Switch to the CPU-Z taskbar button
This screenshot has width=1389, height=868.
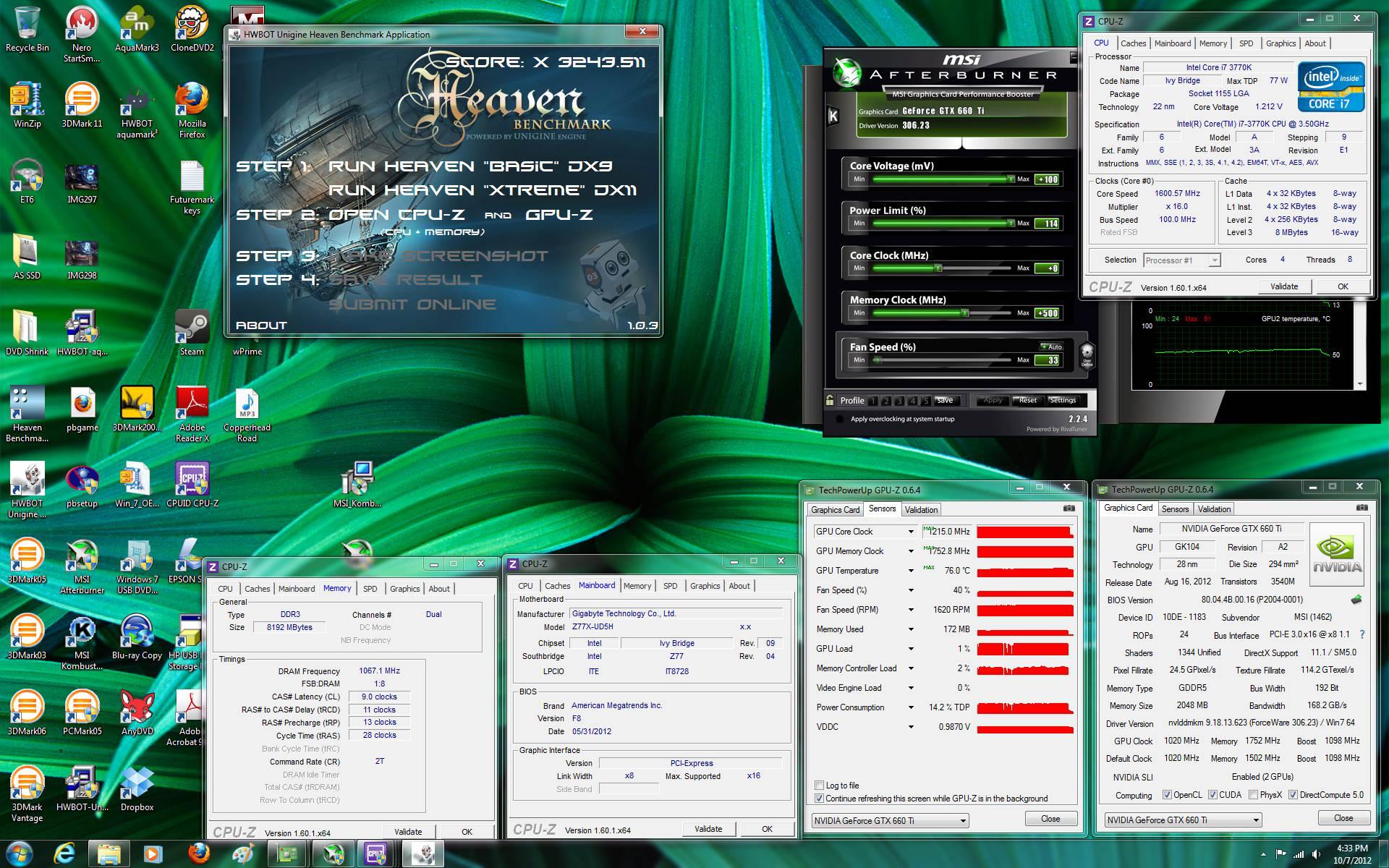(375, 854)
